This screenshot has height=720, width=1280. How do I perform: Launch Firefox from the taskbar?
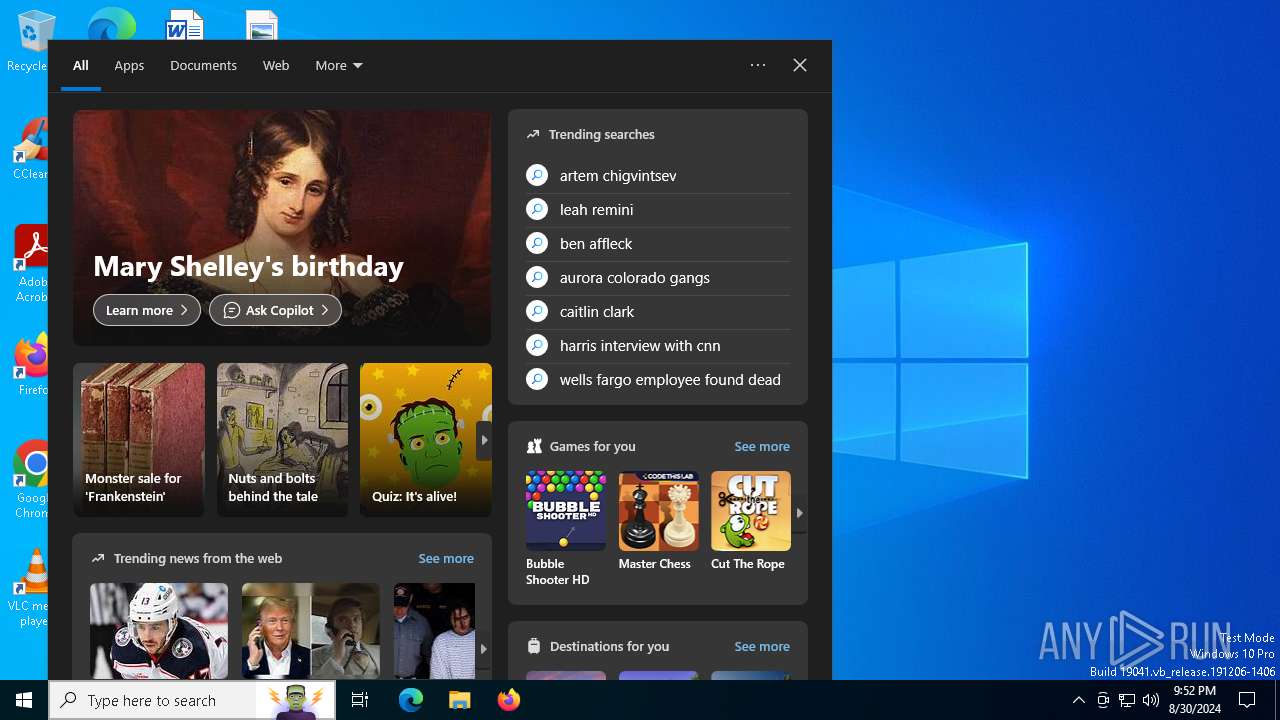pyautogui.click(x=509, y=700)
